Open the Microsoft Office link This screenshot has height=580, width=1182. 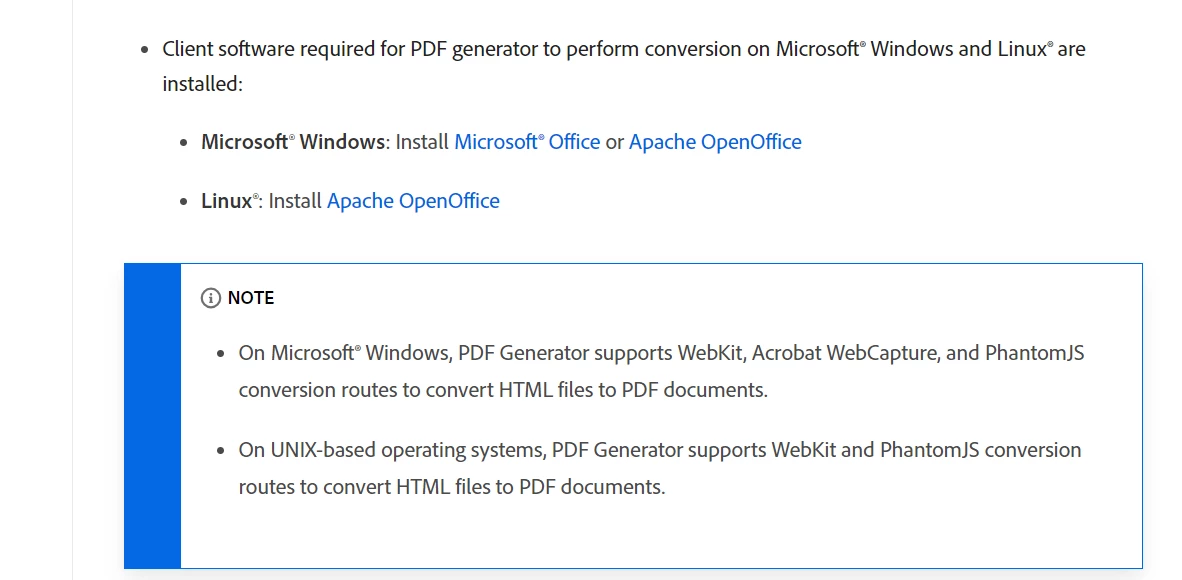tap(527, 142)
